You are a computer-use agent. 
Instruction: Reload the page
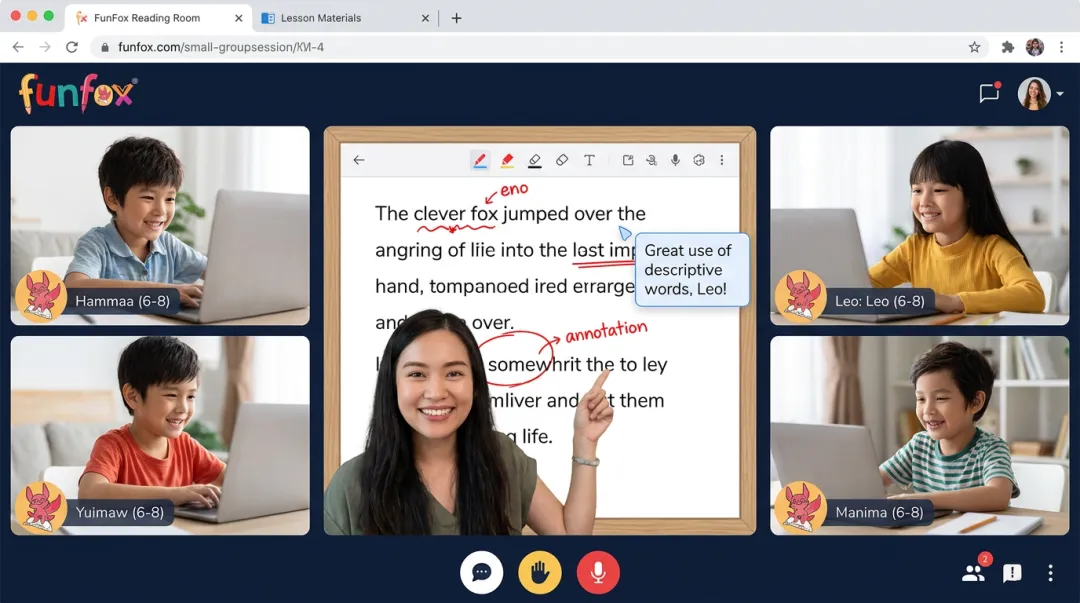tap(72, 47)
